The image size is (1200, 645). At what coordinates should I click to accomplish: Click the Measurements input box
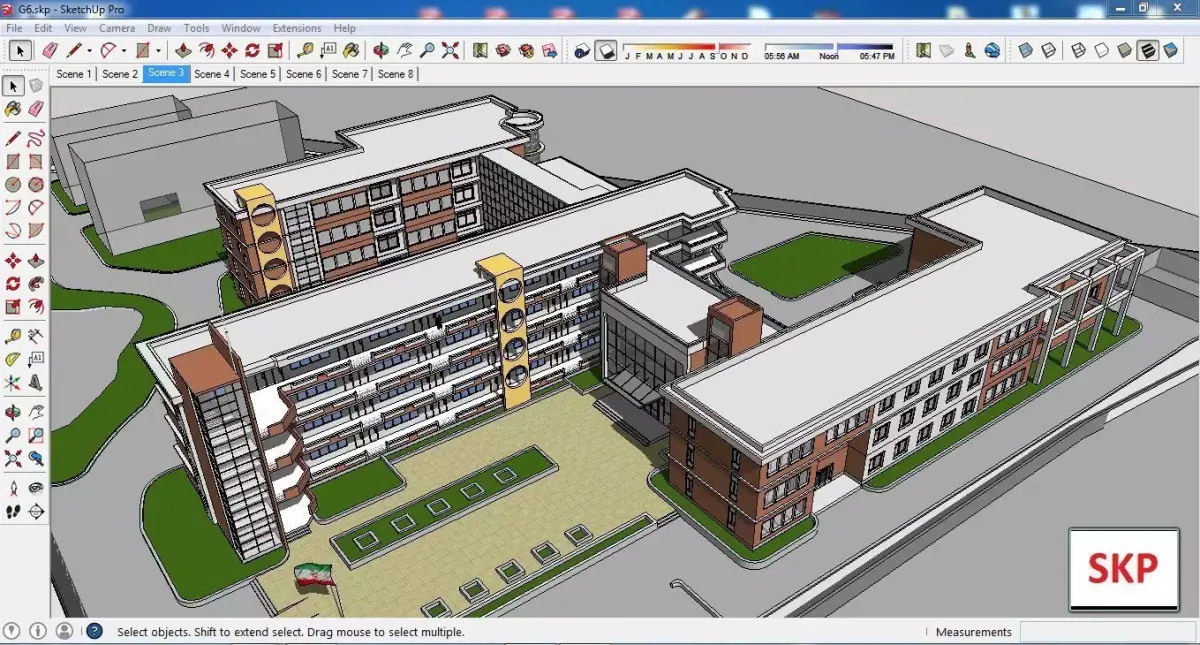(x=1106, y=631)
